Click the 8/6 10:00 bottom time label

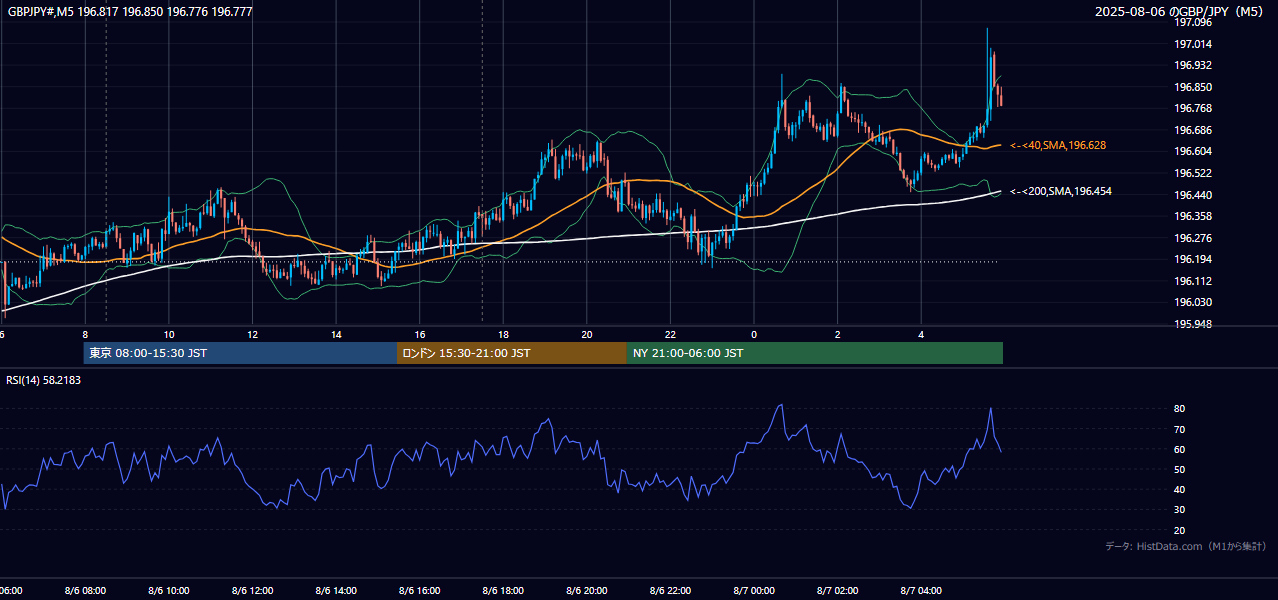point(169,591)
